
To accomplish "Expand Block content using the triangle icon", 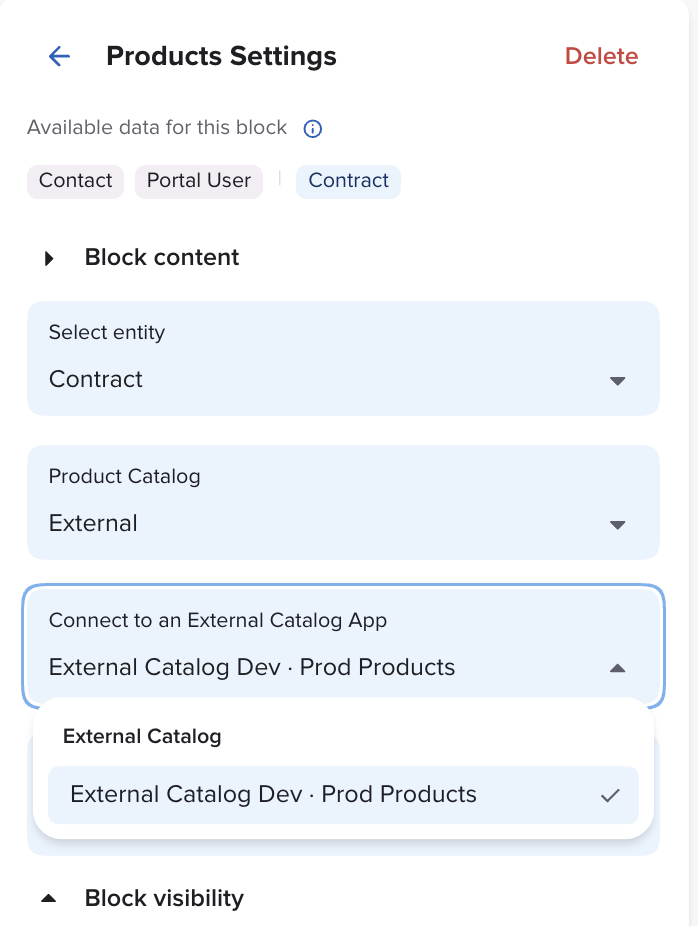I will tap(49, 259).
